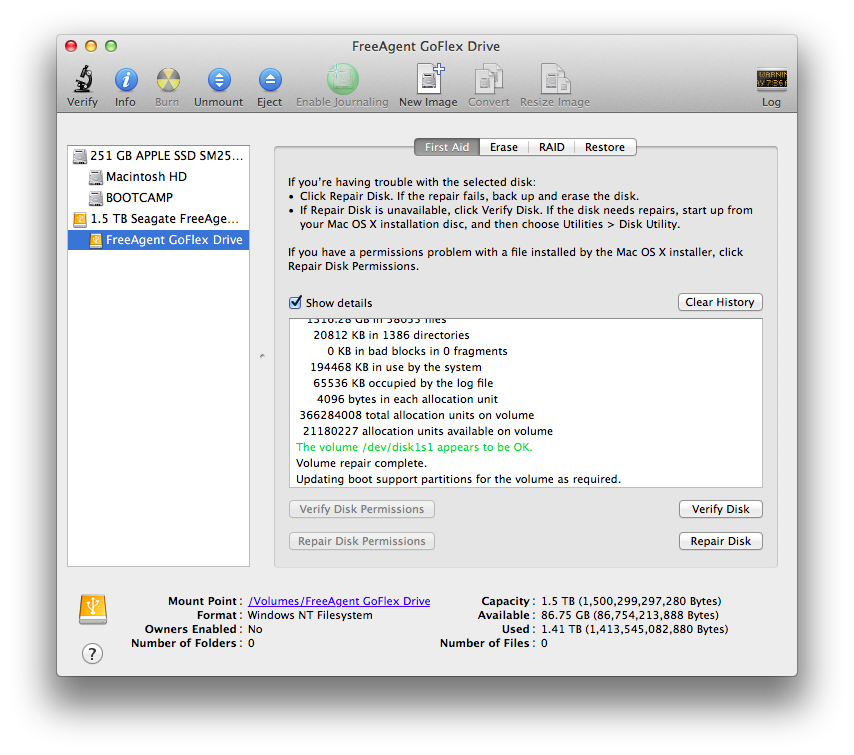Click the 'Volume repair complete.' log line
854x755 pixels.
coord(361,463)
